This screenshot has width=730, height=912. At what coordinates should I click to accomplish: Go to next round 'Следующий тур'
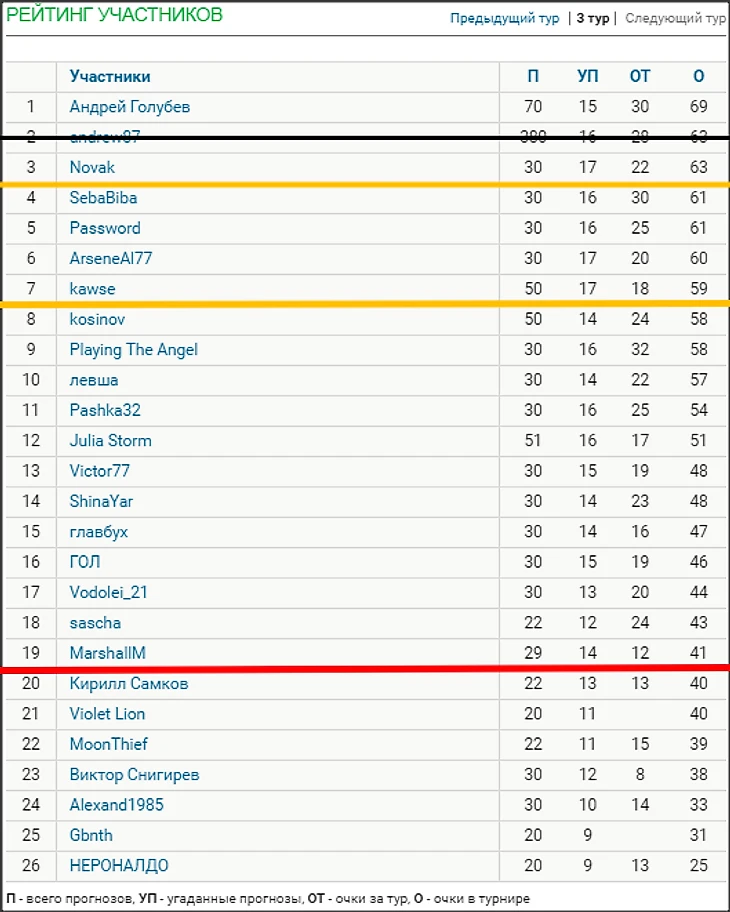click(x=675, y=19)
